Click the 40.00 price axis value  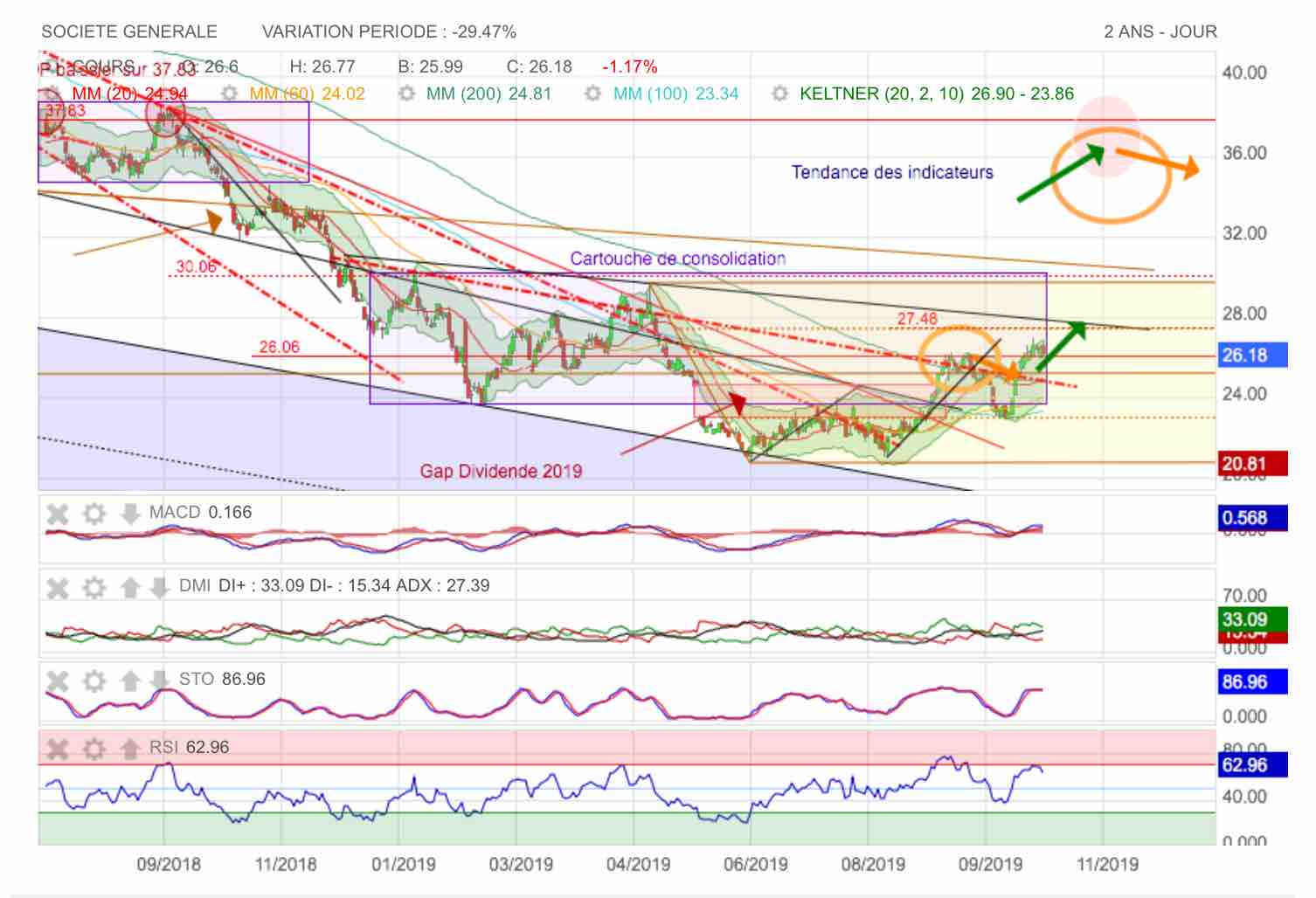(1244, 73)
